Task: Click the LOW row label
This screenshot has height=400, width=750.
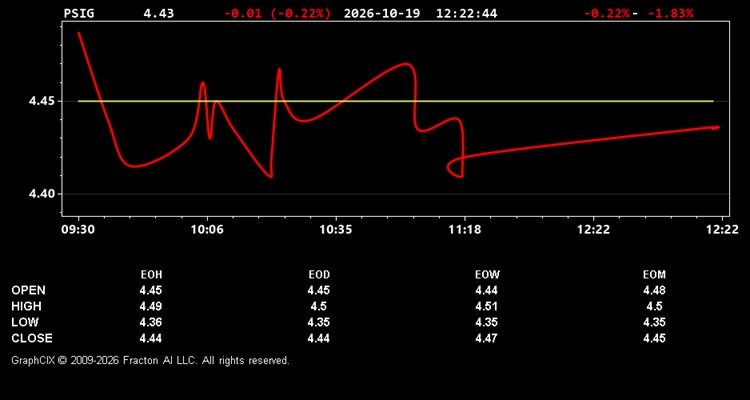Action: tap(25, 322)
